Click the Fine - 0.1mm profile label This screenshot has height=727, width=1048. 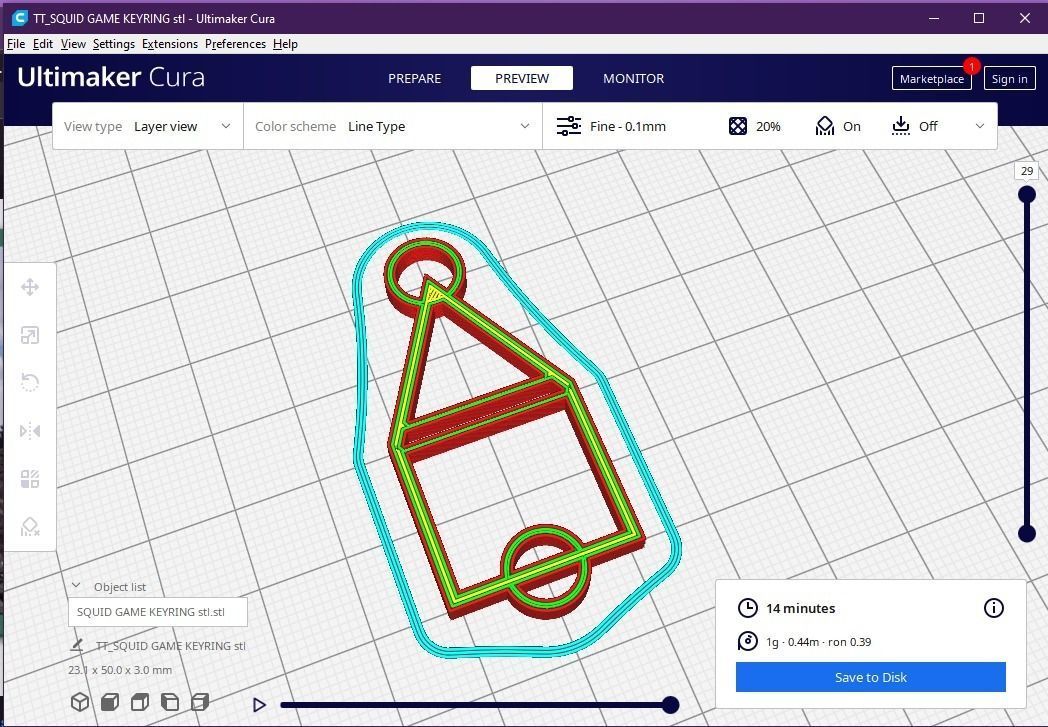[628, 126]
